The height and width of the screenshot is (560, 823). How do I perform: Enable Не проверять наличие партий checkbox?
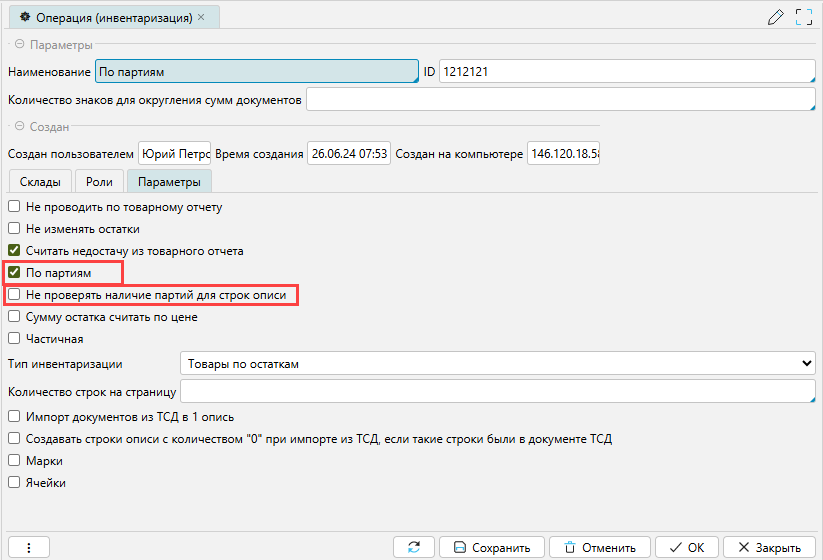[14, 295]
